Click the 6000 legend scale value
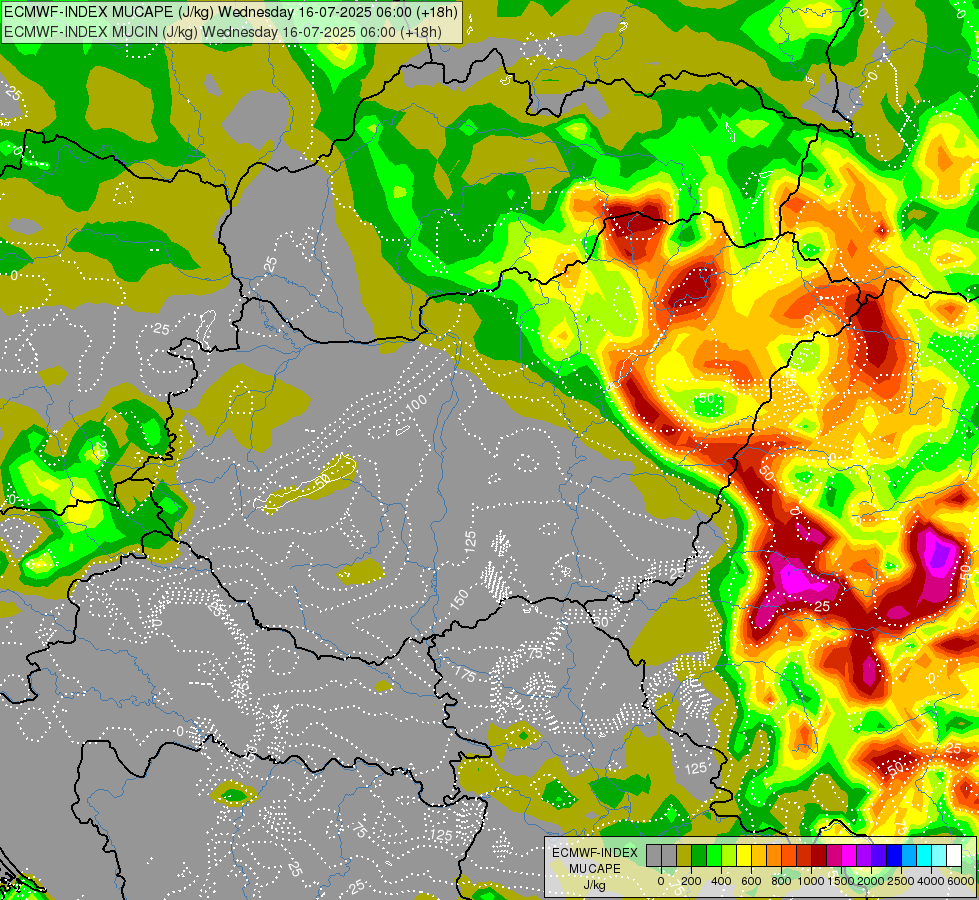 tap(961, 881)
